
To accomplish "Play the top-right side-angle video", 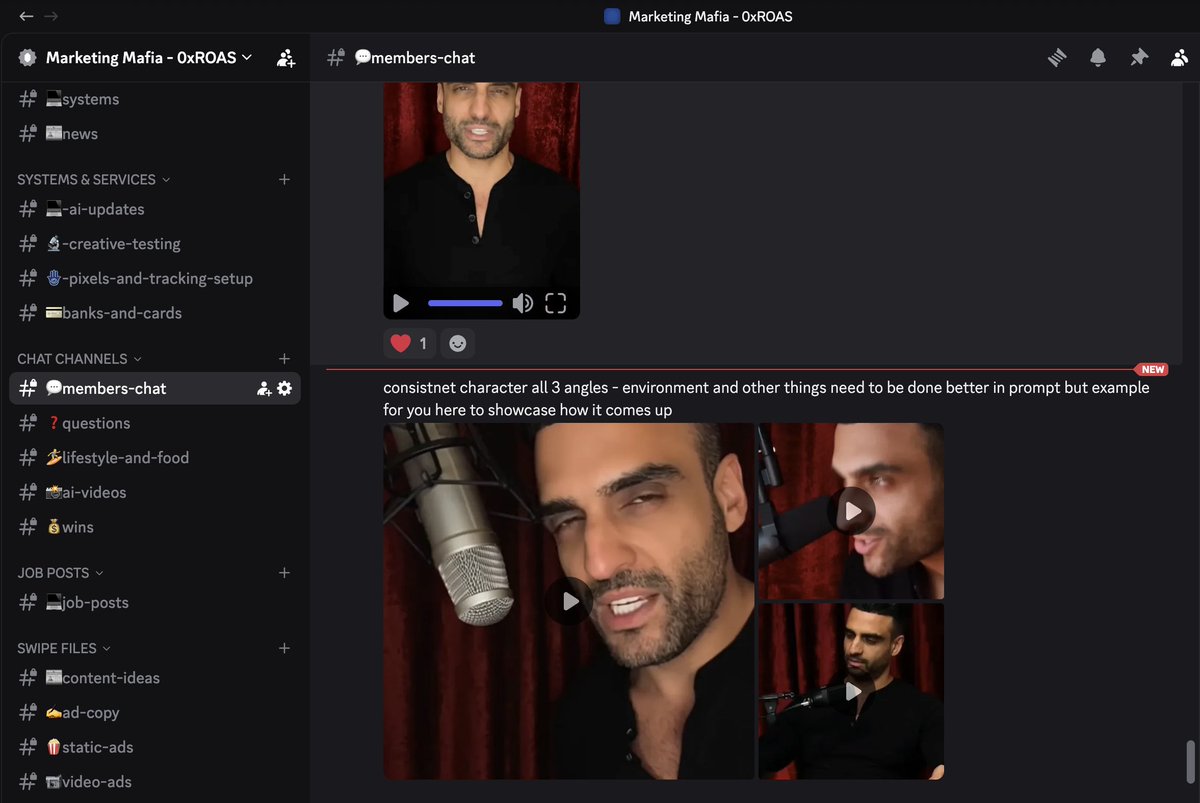I will [x=851, y=511].
